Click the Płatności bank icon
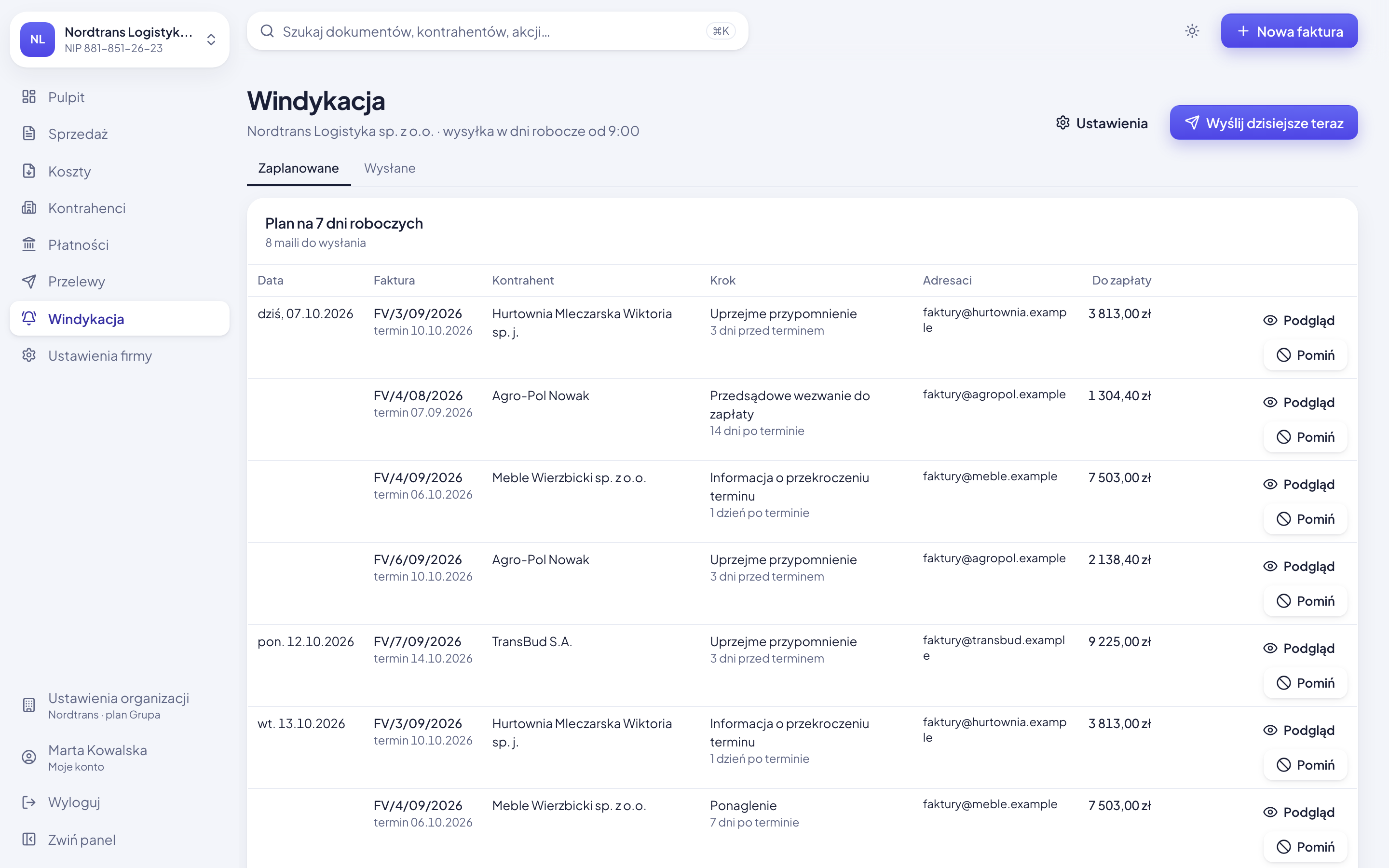Viewport: 1389px width, 868px height. pyautogui.click(x=29, y=244)
